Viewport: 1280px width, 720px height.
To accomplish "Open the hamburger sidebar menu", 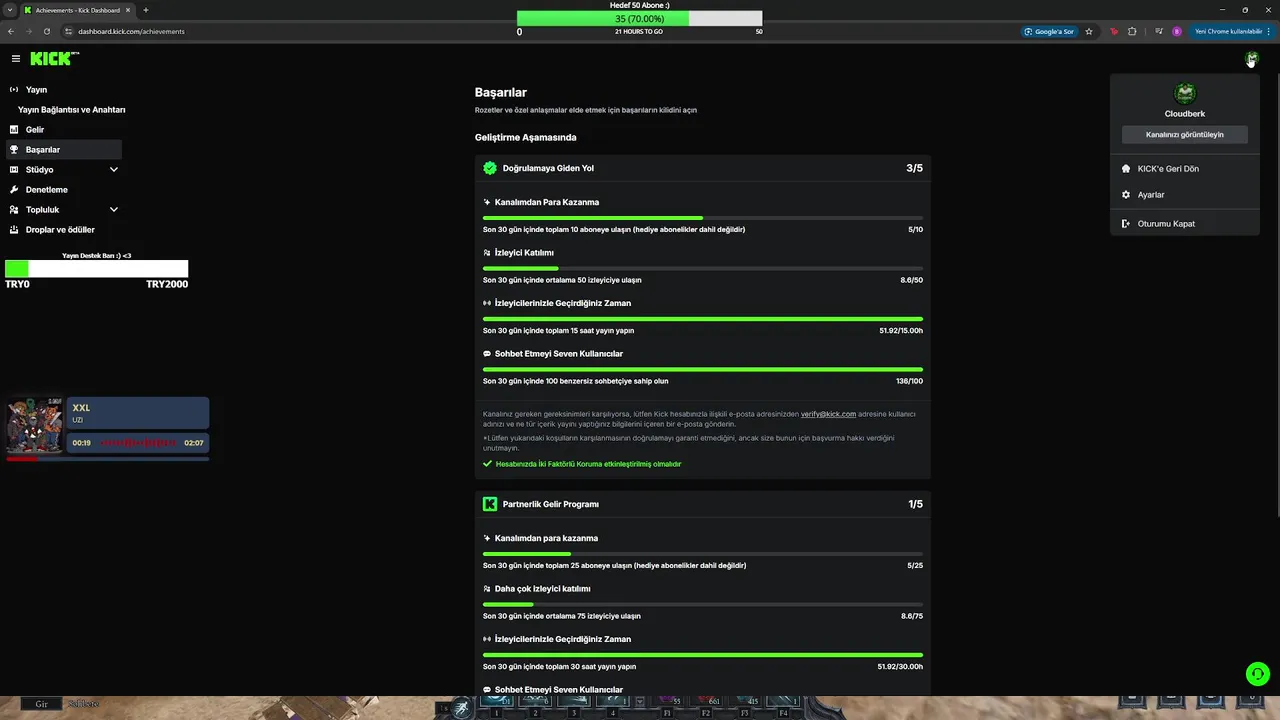I will (16, 59).
